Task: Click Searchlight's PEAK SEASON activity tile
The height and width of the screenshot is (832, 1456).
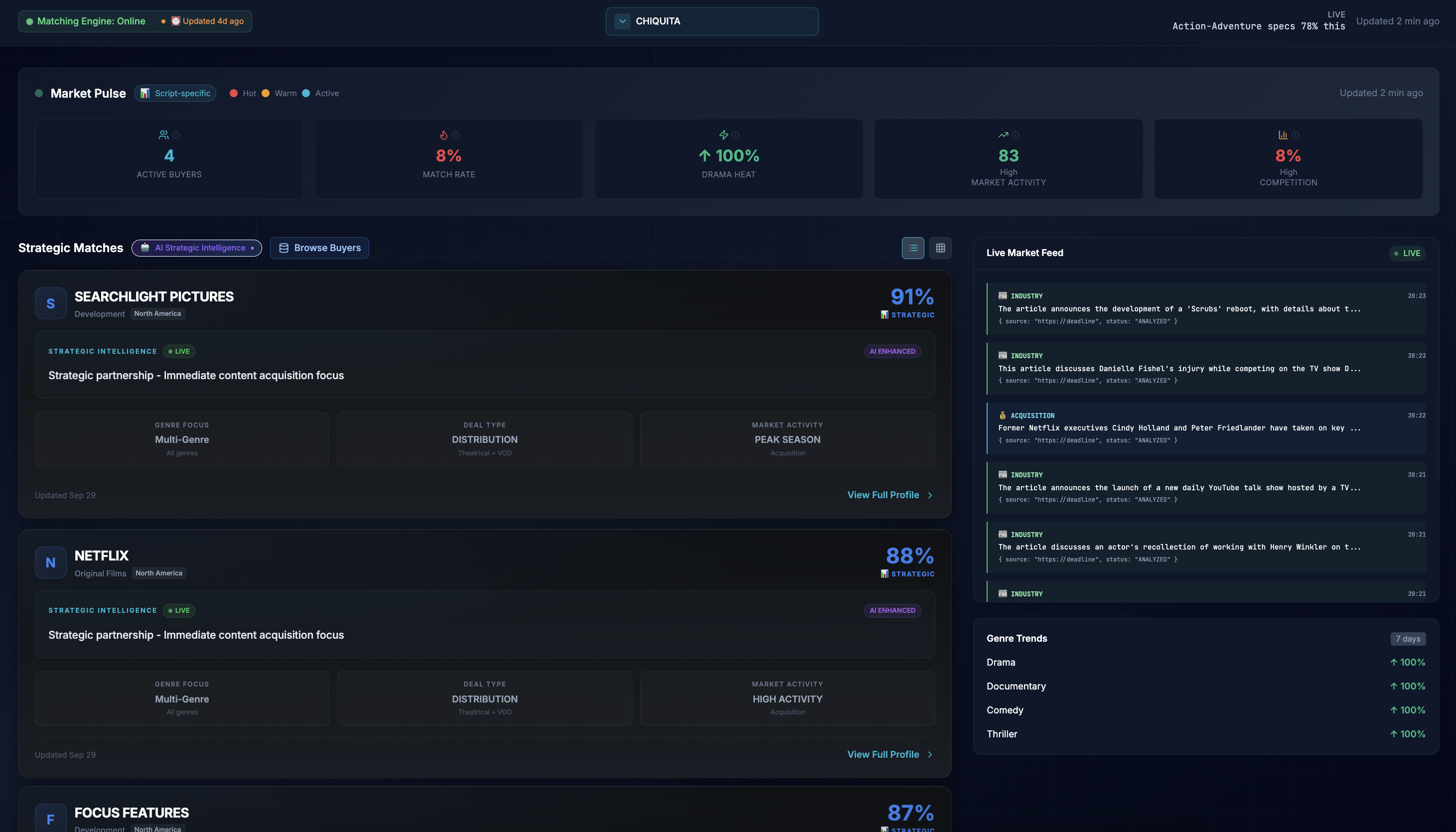Action: coord(787,439)
